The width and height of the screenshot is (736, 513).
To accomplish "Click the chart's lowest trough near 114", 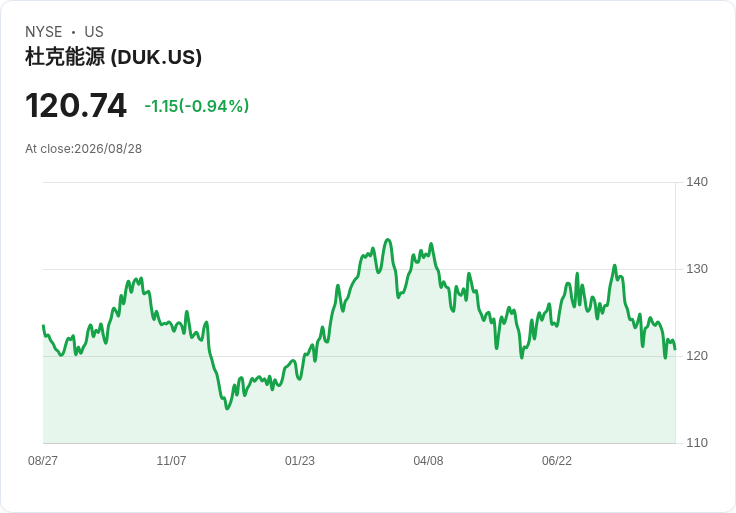I will pyautogui.click(x=227, y=408).
